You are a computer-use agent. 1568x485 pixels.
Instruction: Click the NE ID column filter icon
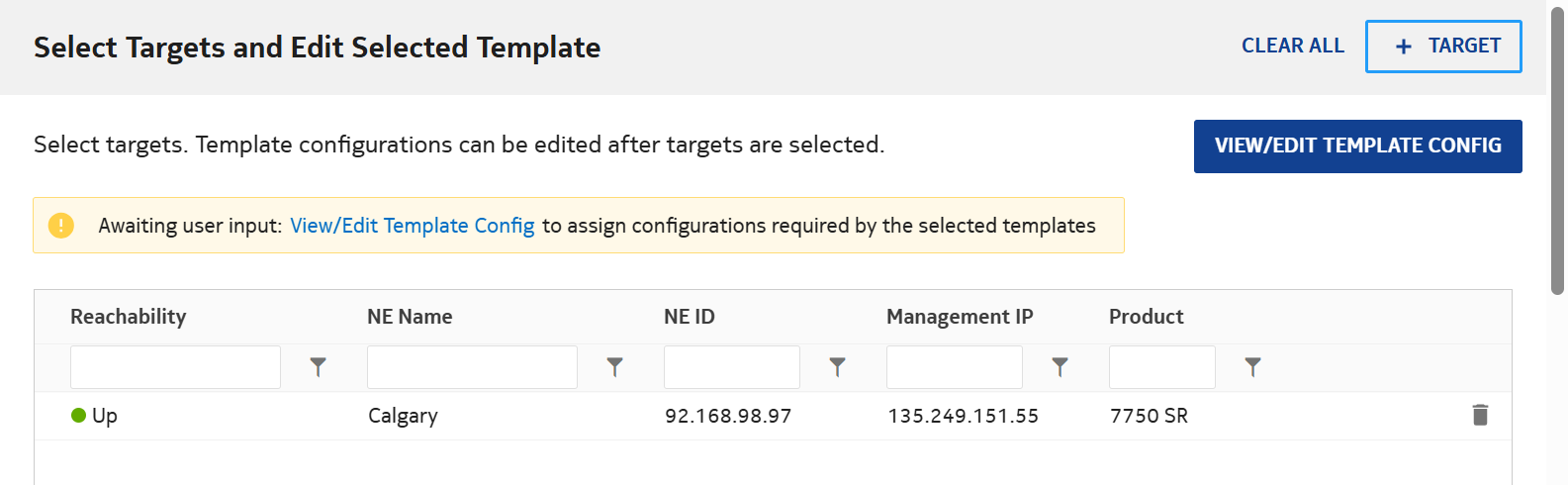[837, 367]
